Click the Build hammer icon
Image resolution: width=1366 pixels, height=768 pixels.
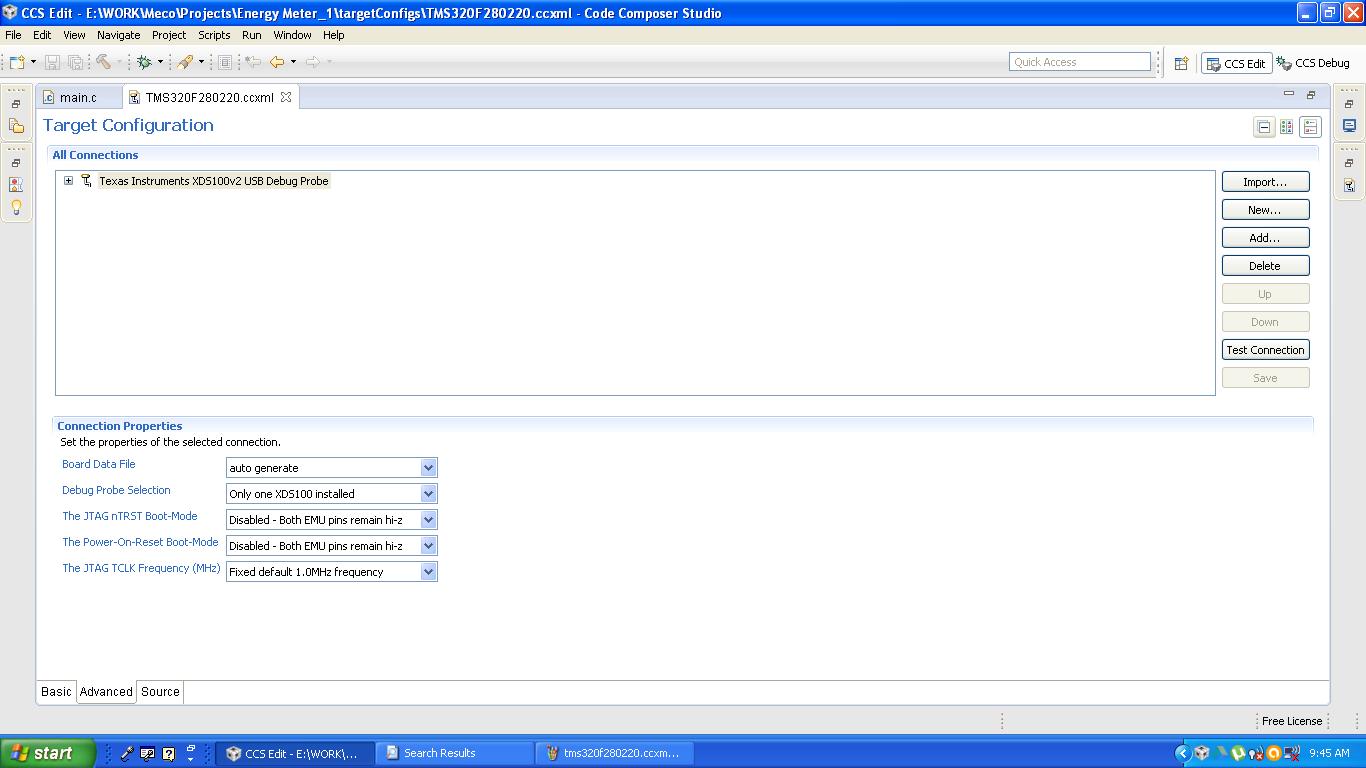[x=103, y=62]
